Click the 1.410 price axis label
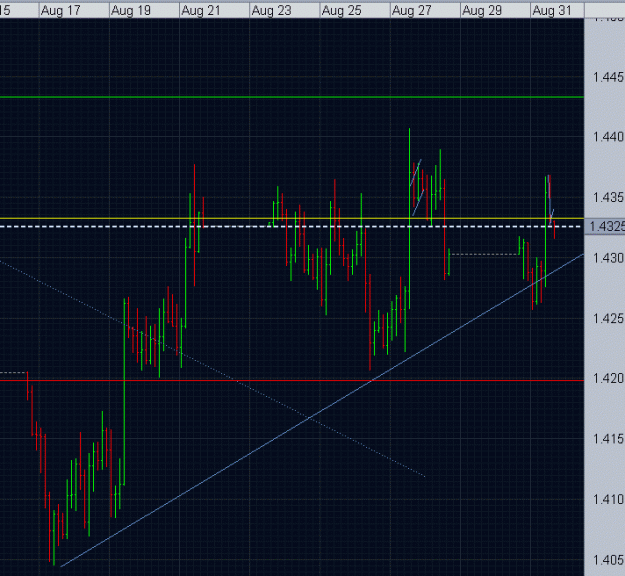Viewport: 625px width, 576px height. (x=608, y=499)
